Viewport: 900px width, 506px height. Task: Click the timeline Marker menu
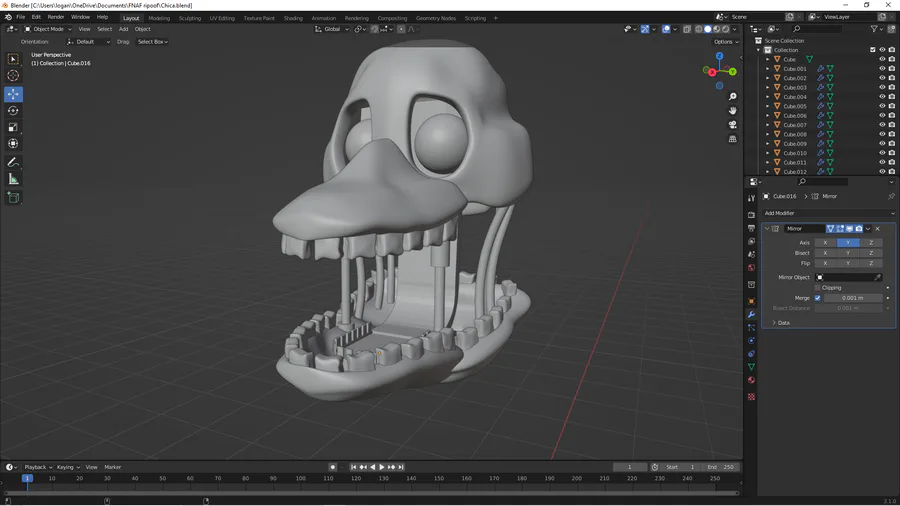pyautogui.click(x=112, y=468)
